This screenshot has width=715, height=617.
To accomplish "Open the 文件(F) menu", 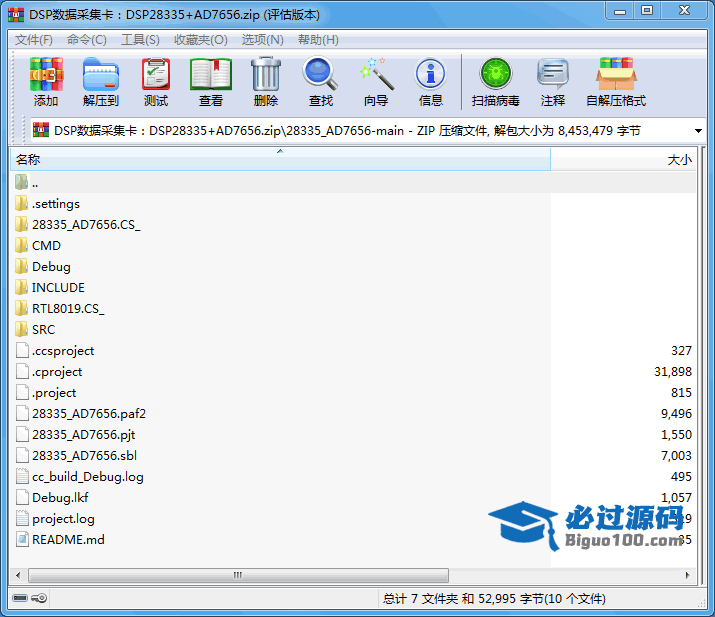I will coord(34,40).
